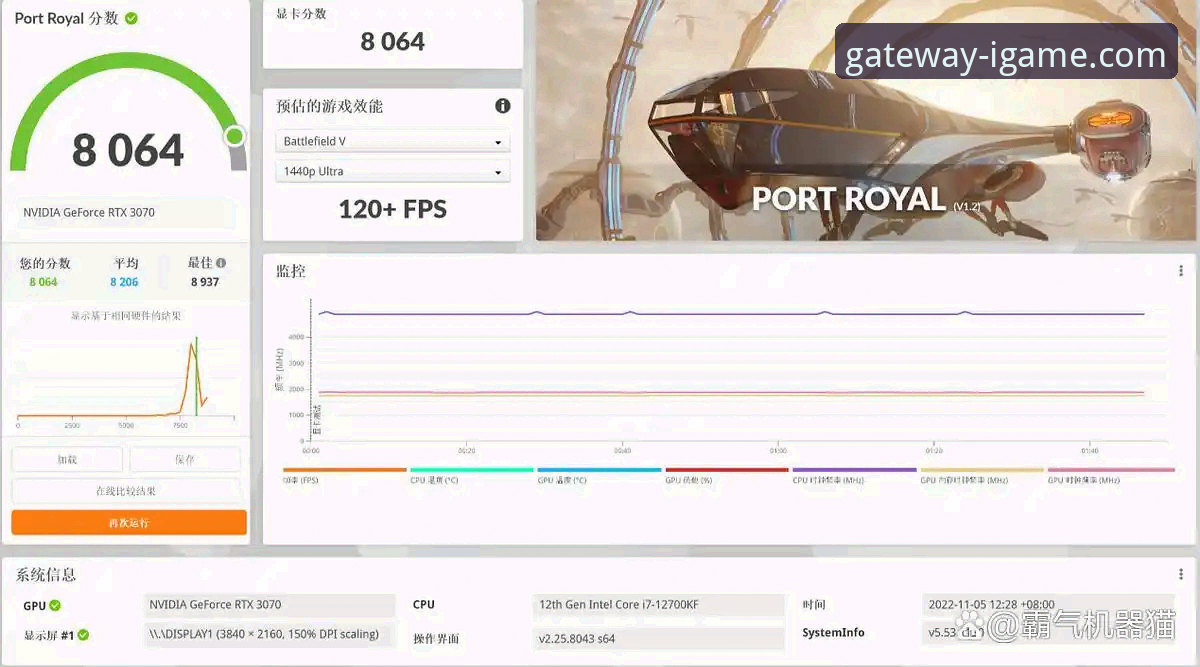The width and height of the screenshot is (1200, 667).
Task: Click the 在线比较结果 compare online button
Action: tap(126, 491)
